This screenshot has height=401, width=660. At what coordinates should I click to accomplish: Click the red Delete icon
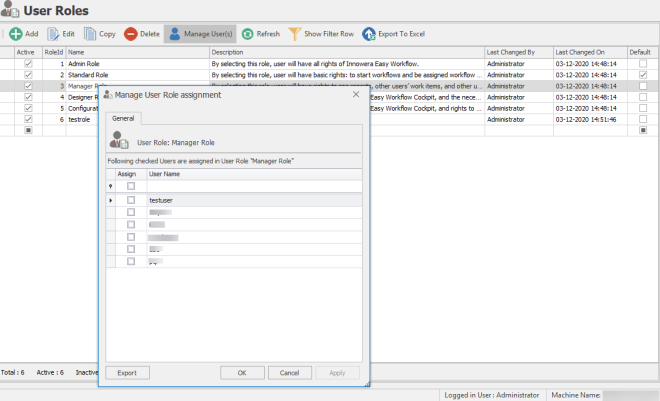pos(130,34)
